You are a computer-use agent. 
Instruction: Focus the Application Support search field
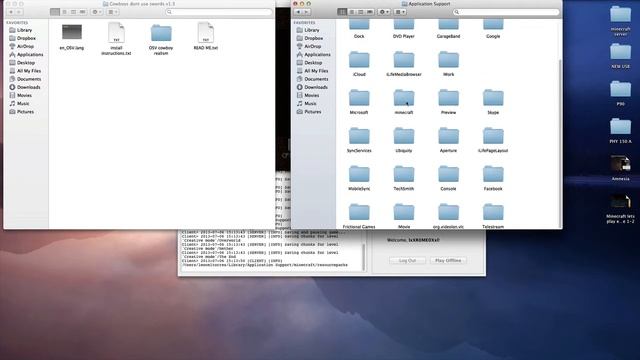506,12
